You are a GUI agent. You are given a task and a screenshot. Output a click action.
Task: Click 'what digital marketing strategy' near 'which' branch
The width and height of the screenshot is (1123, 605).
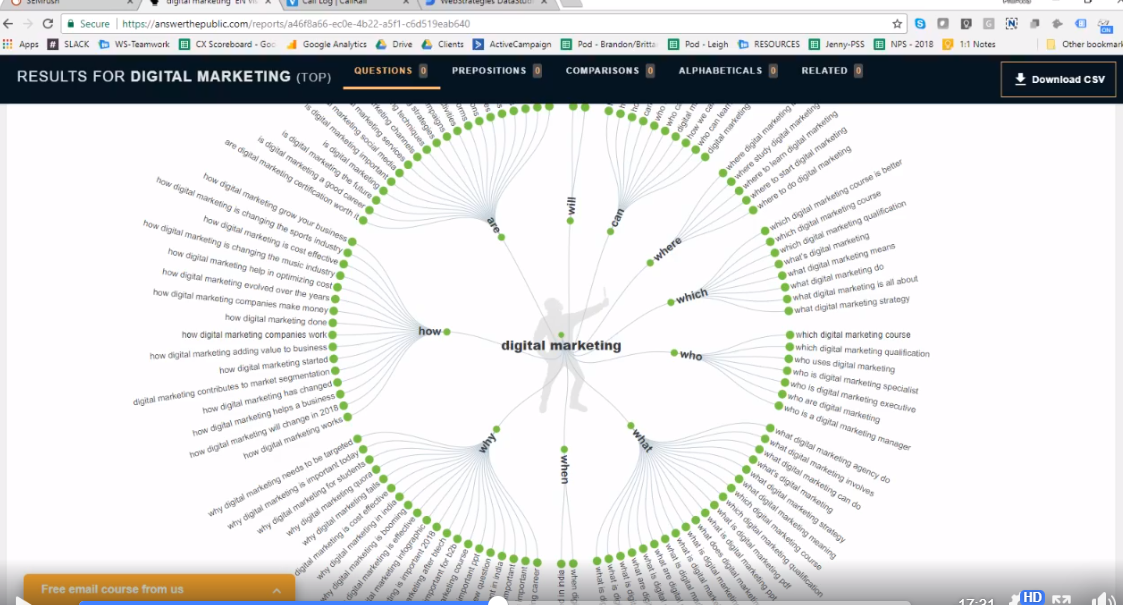(852, 304)
